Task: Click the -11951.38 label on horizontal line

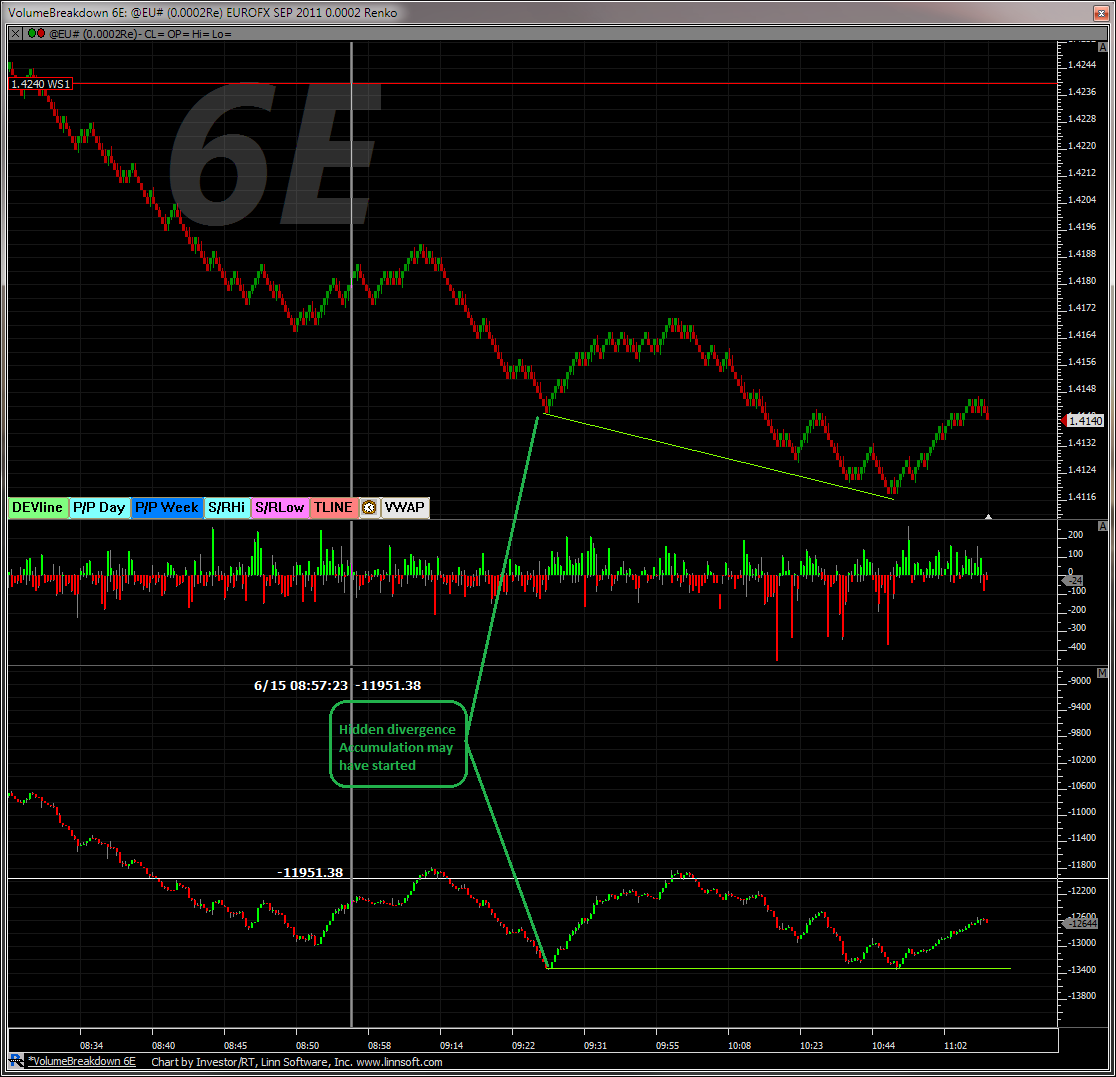Action: click(310, 872)
